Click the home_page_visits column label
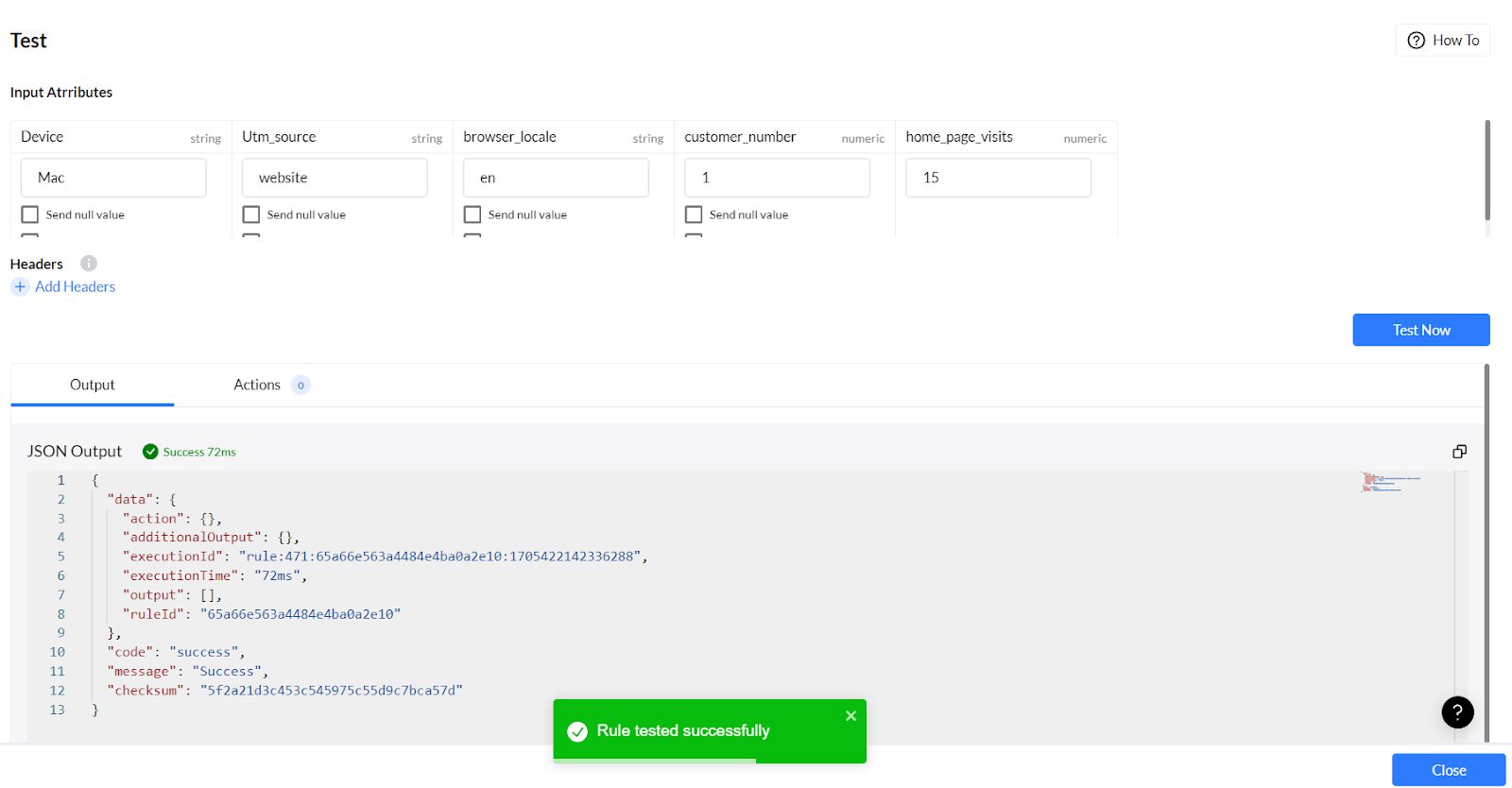The height and width of the screenshot is (788, 1512). coord(959,137)
